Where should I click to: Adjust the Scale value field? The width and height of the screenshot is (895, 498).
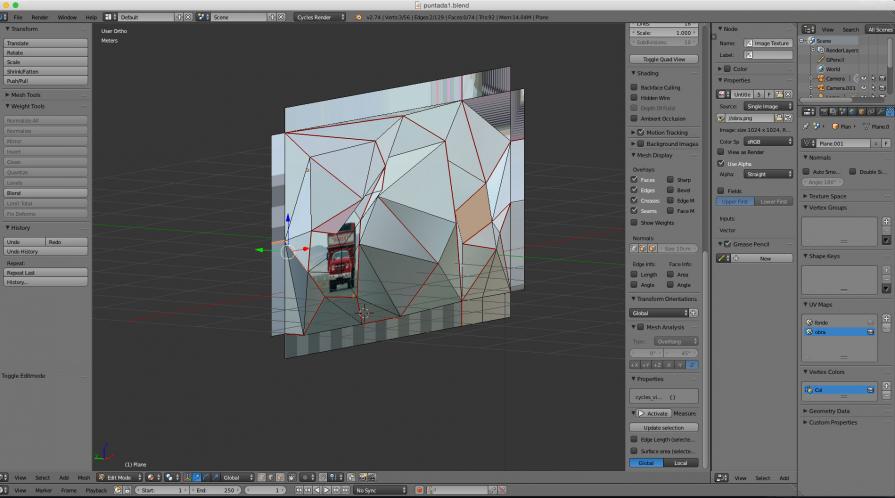point(664,33)
